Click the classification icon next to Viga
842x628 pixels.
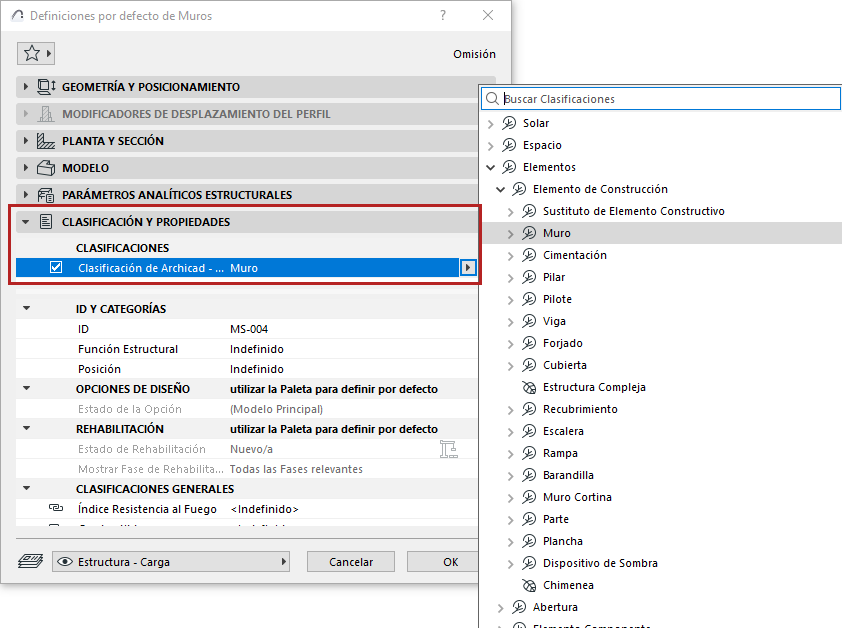pos(529,321)
